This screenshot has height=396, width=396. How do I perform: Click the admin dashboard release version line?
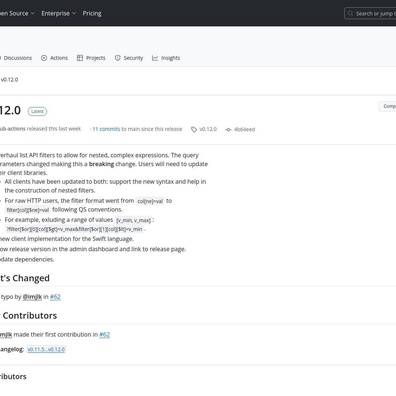[93, 249]
